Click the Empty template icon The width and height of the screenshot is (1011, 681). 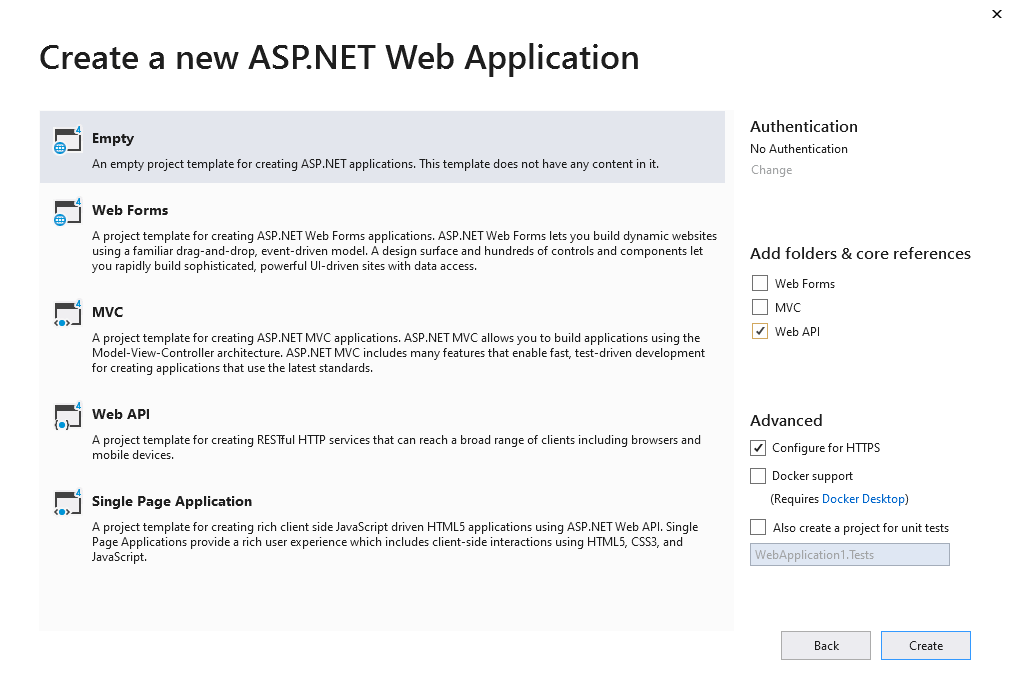tap(66, 140)
